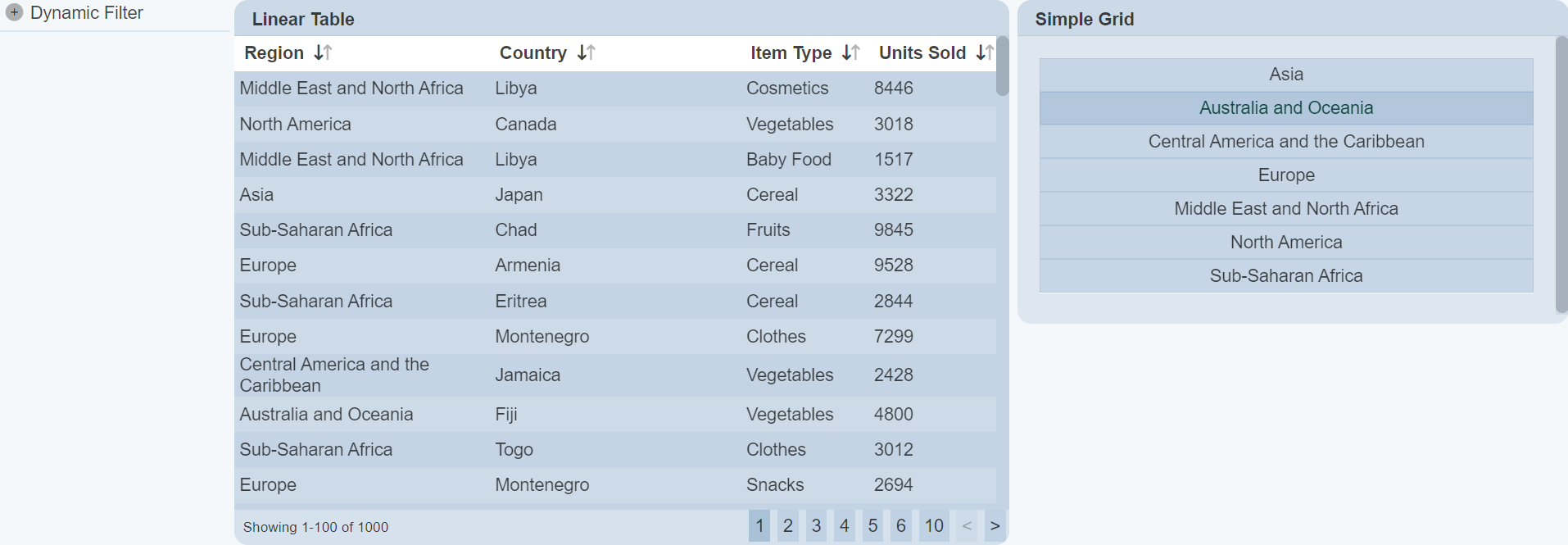Sort table by Units Sold icon

[985, 53]
